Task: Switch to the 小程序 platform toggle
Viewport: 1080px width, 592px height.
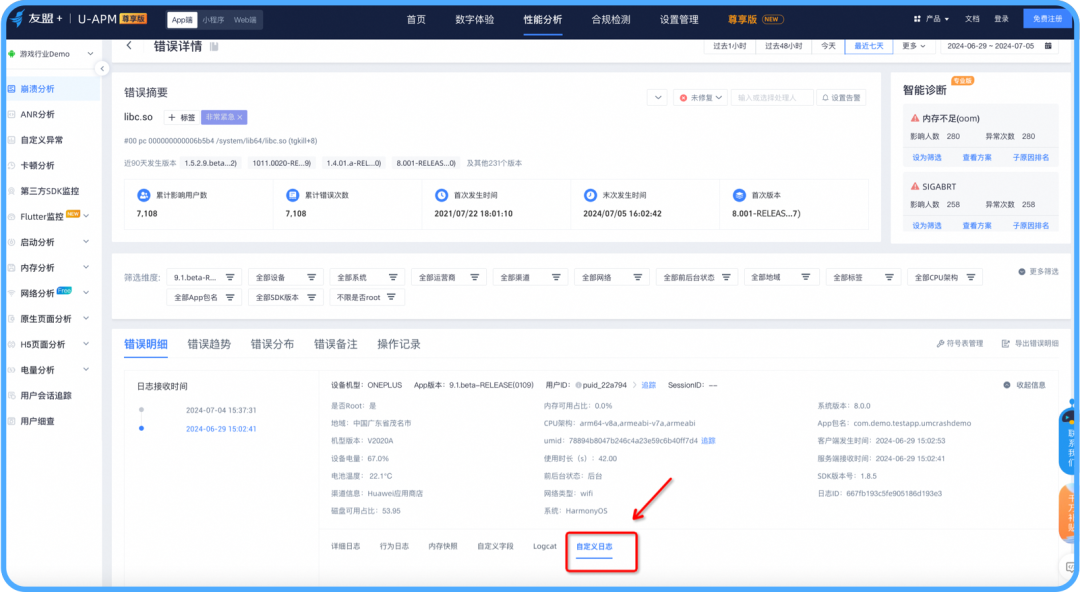Action: [x=213, y=20]
